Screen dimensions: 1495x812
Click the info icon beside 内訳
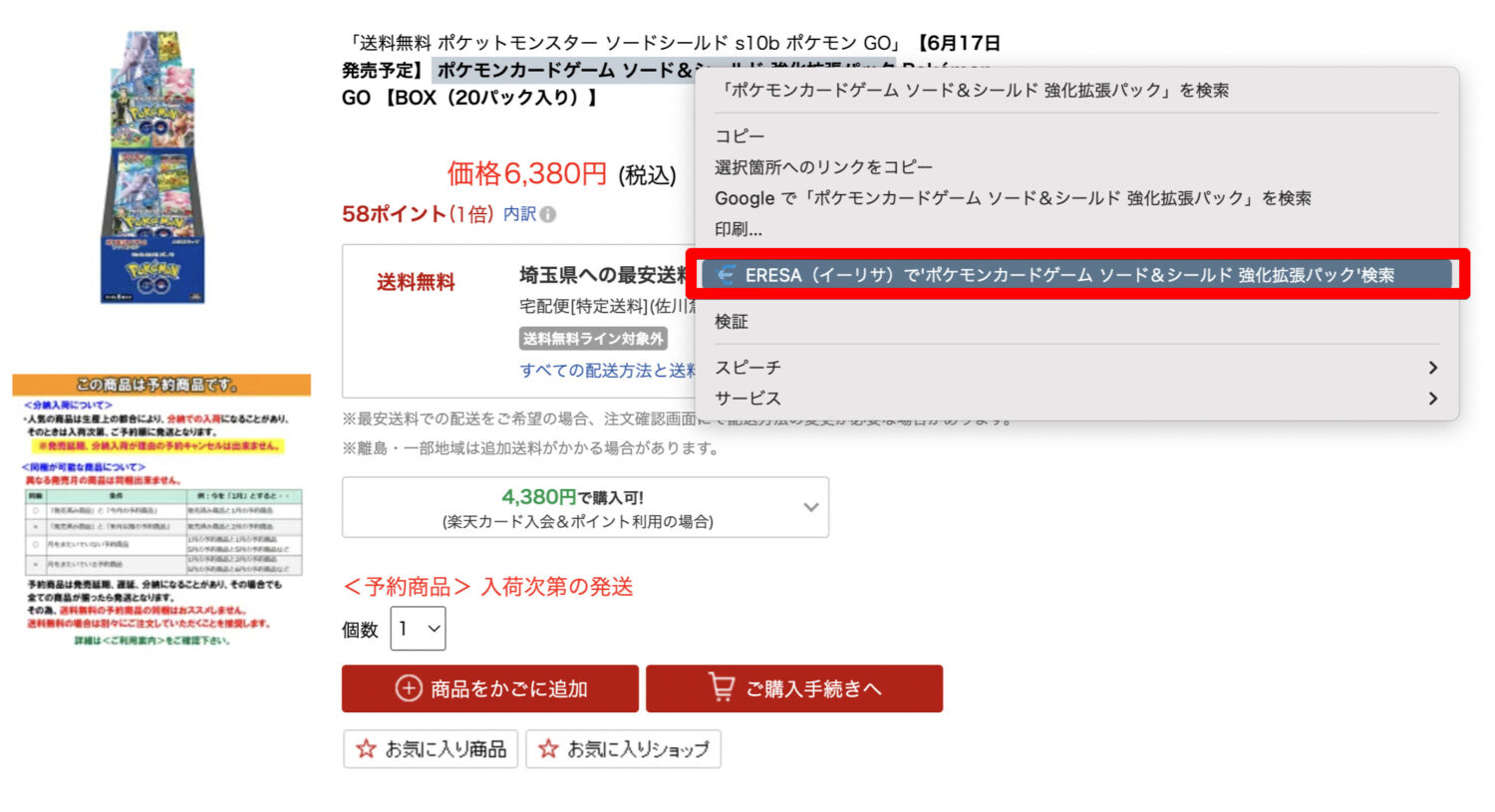tap(548, 214)
